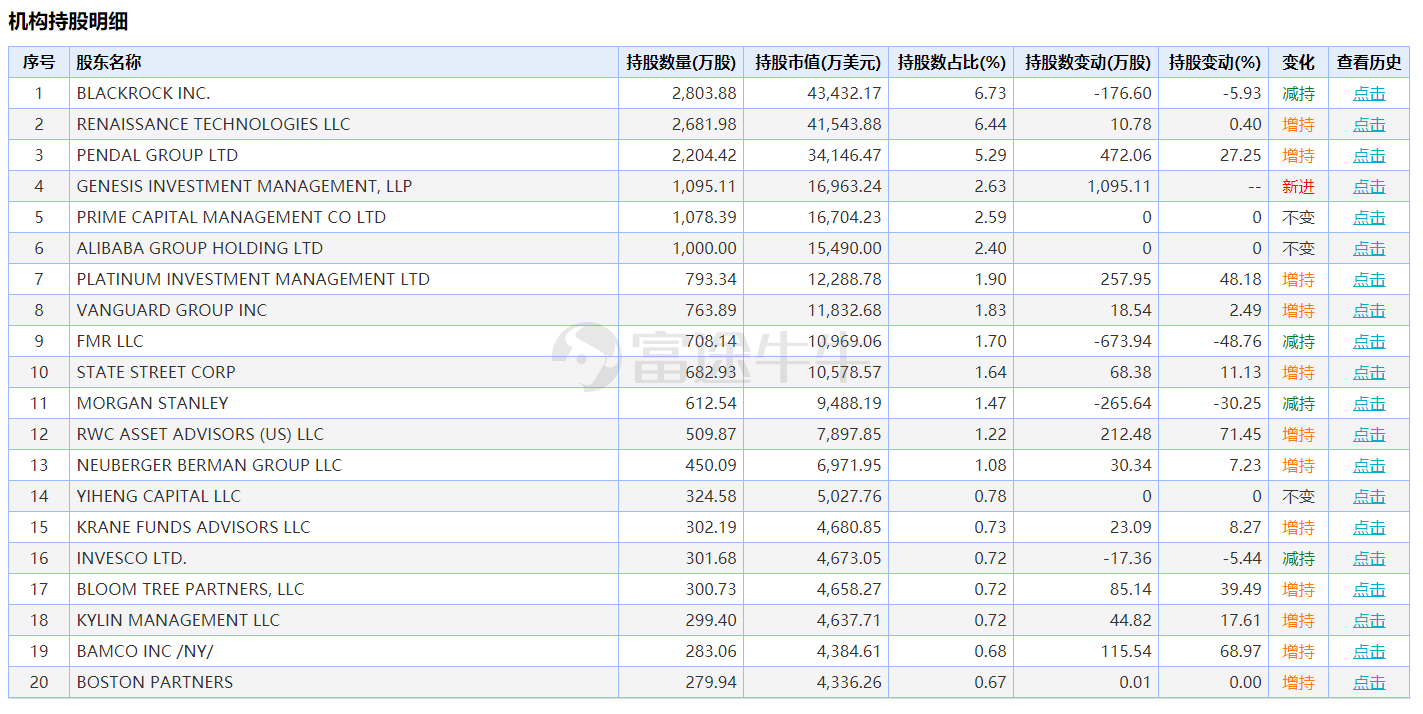Click the 查看历史 column header
This screenshot has height=714, width=1423.
point(1369,62)
